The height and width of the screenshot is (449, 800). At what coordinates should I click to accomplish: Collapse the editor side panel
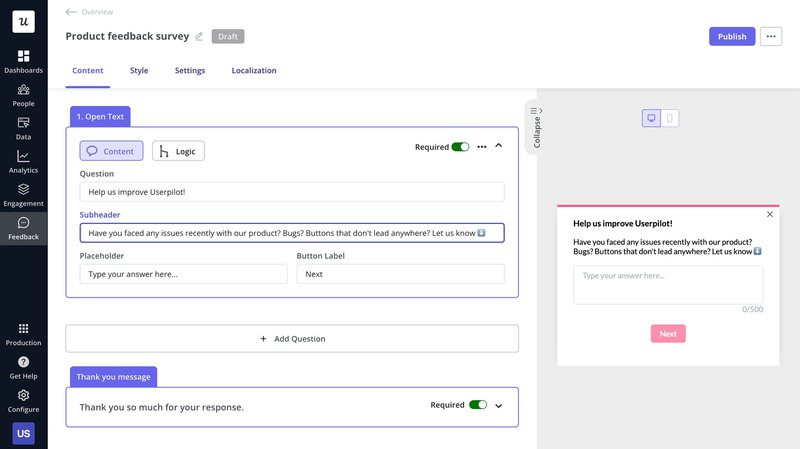point(536,128)
